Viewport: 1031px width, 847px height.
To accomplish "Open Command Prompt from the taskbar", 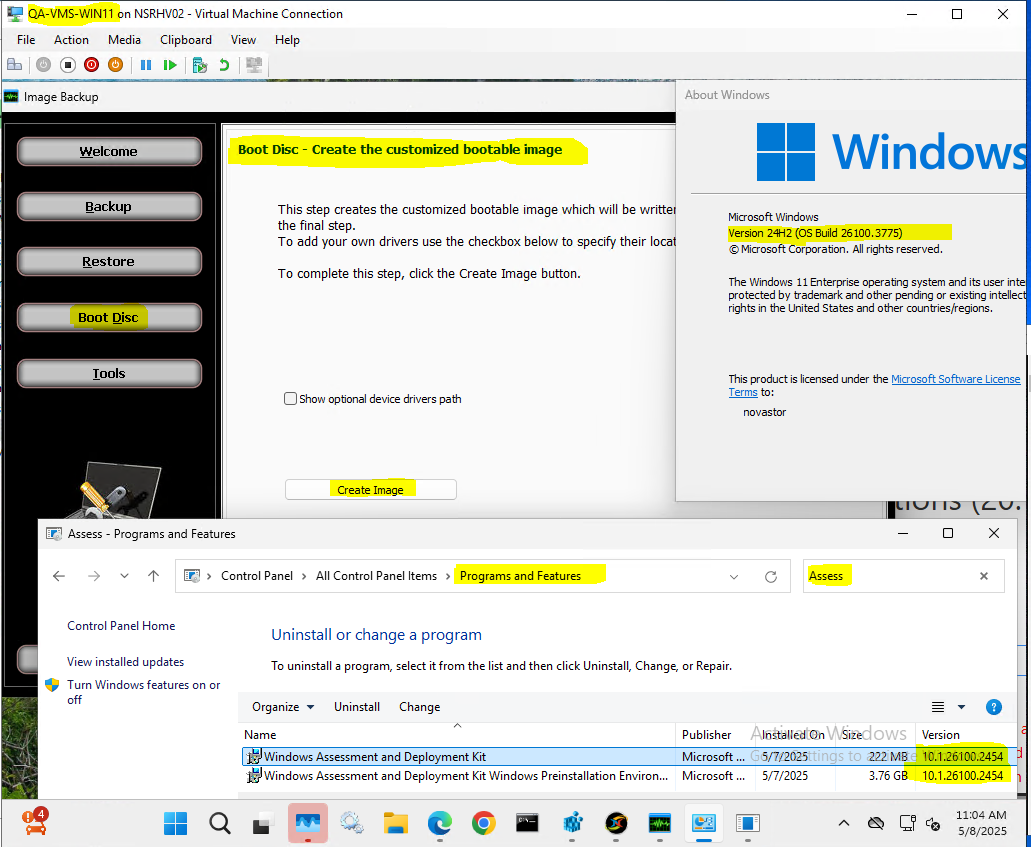I will click(x=527, y=823).
